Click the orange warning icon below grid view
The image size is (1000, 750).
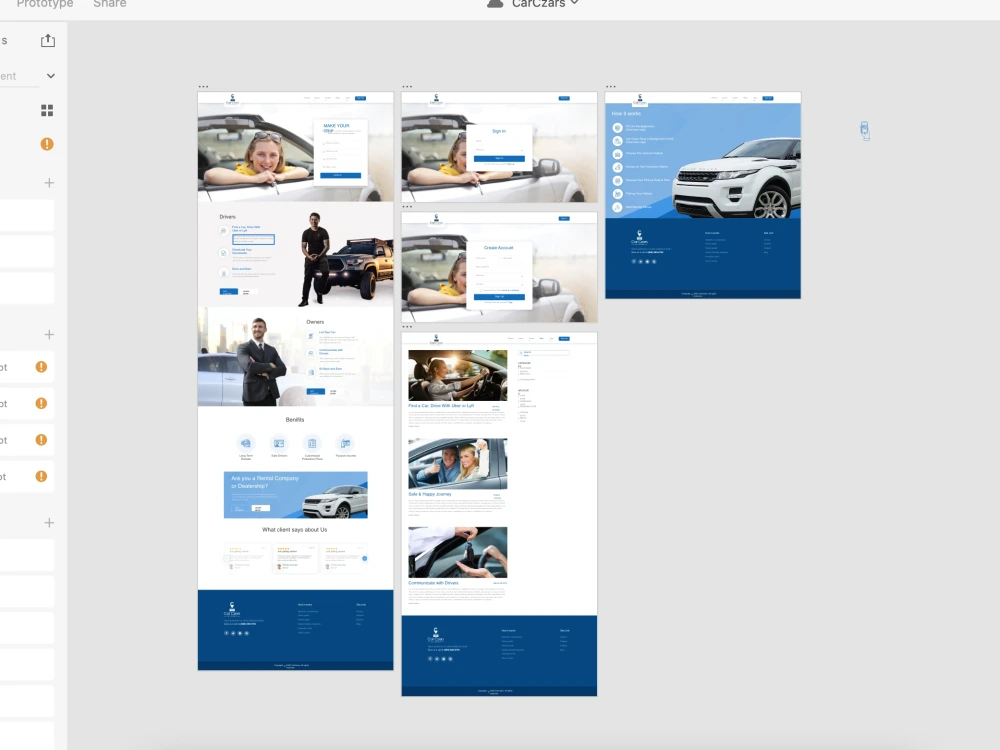[x=47, y=144]
